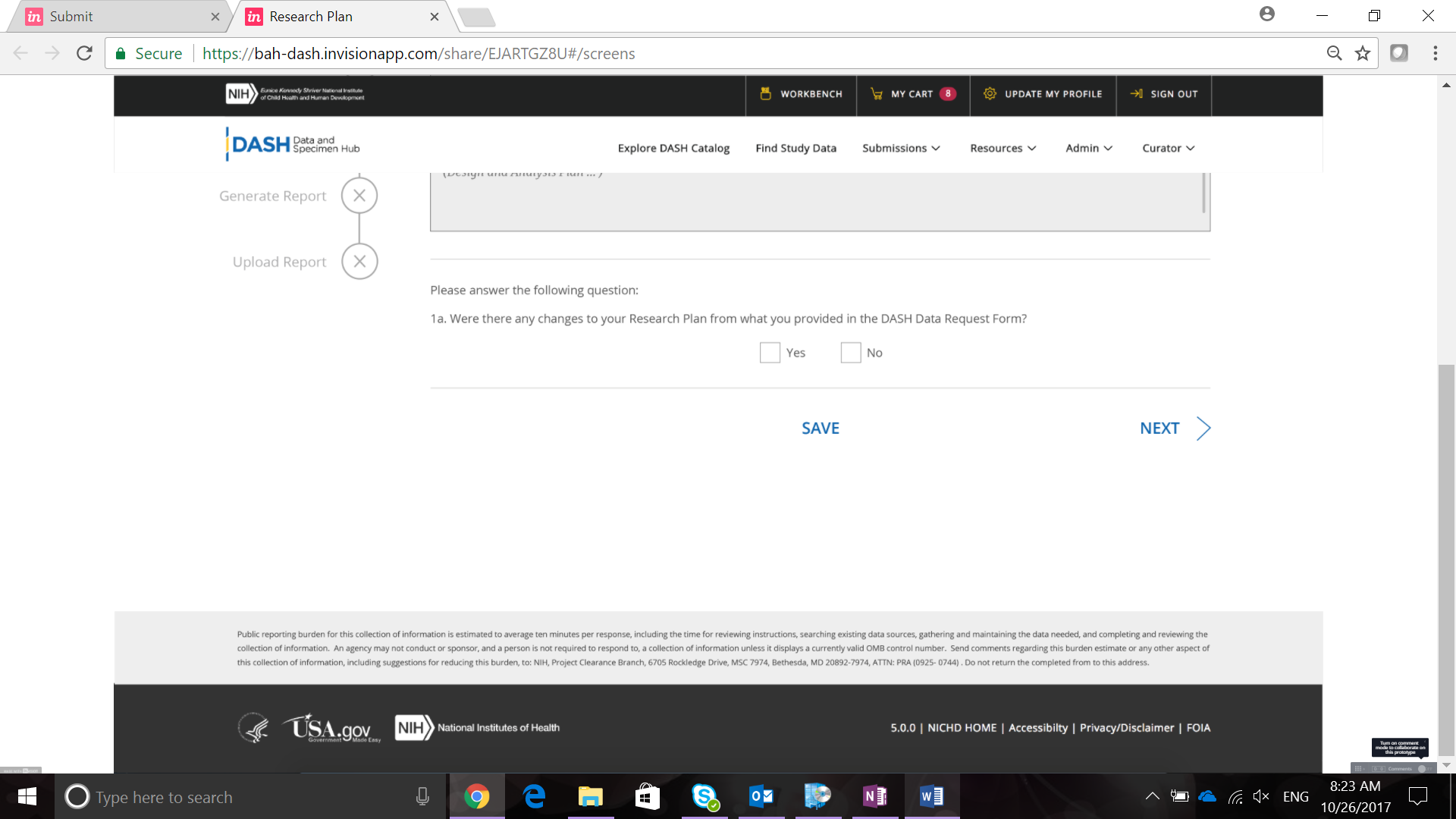
Task: Open the Curator dropdown menu
Action: pyautogui.click(x=1168, y=148)
